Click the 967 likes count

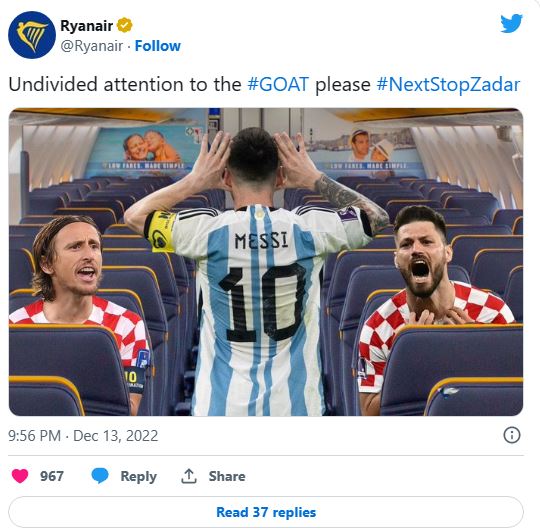coord(52,476)
